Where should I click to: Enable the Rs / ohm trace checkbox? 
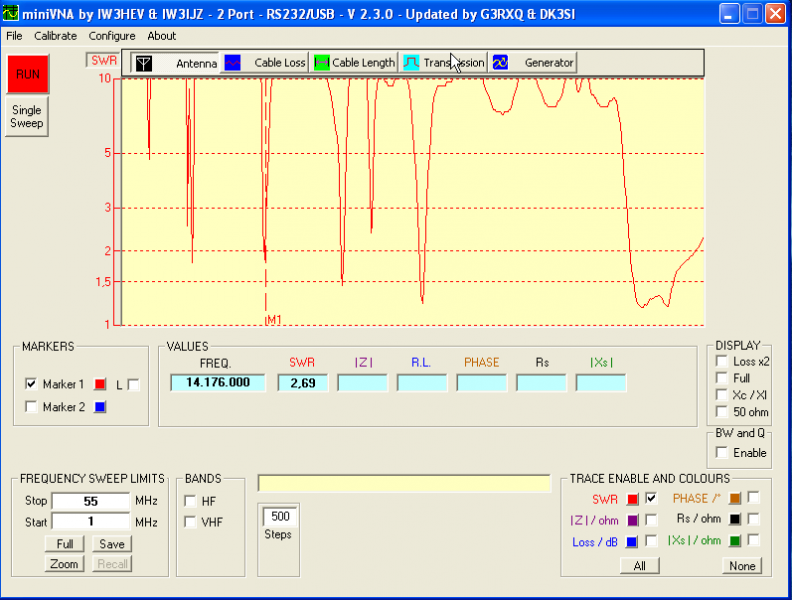pos(754,519)
